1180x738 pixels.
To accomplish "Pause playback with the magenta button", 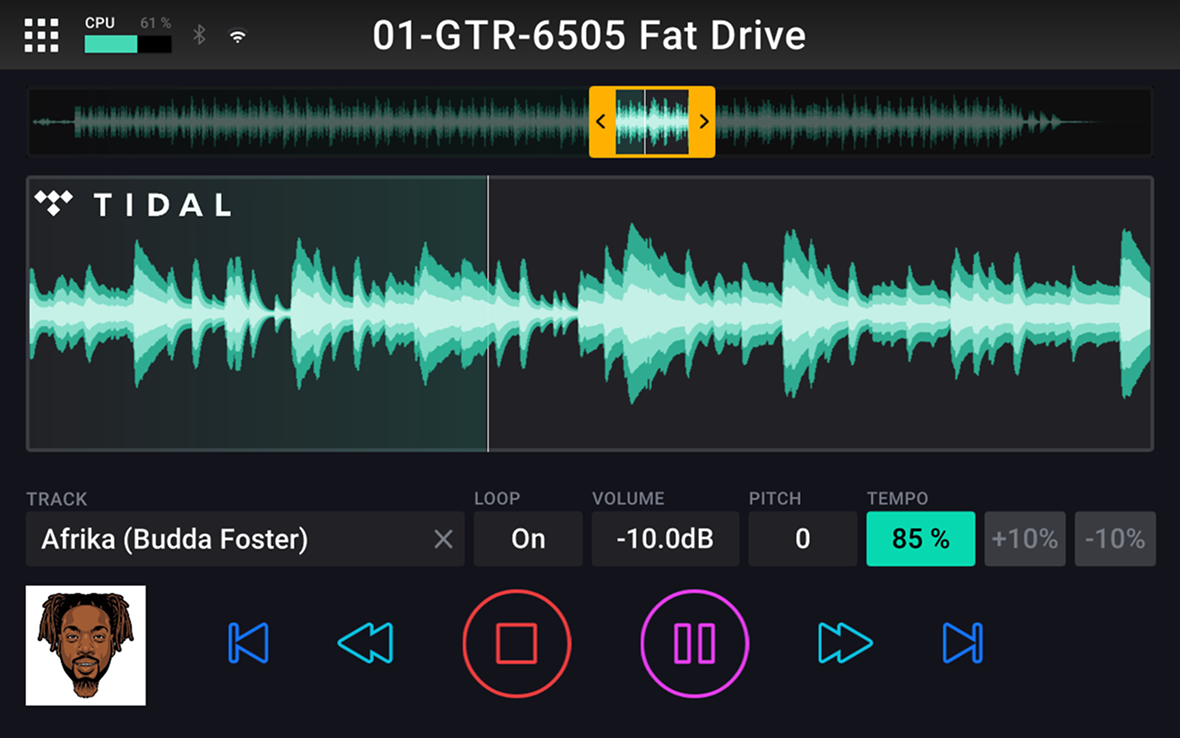I will click(694, 643).
